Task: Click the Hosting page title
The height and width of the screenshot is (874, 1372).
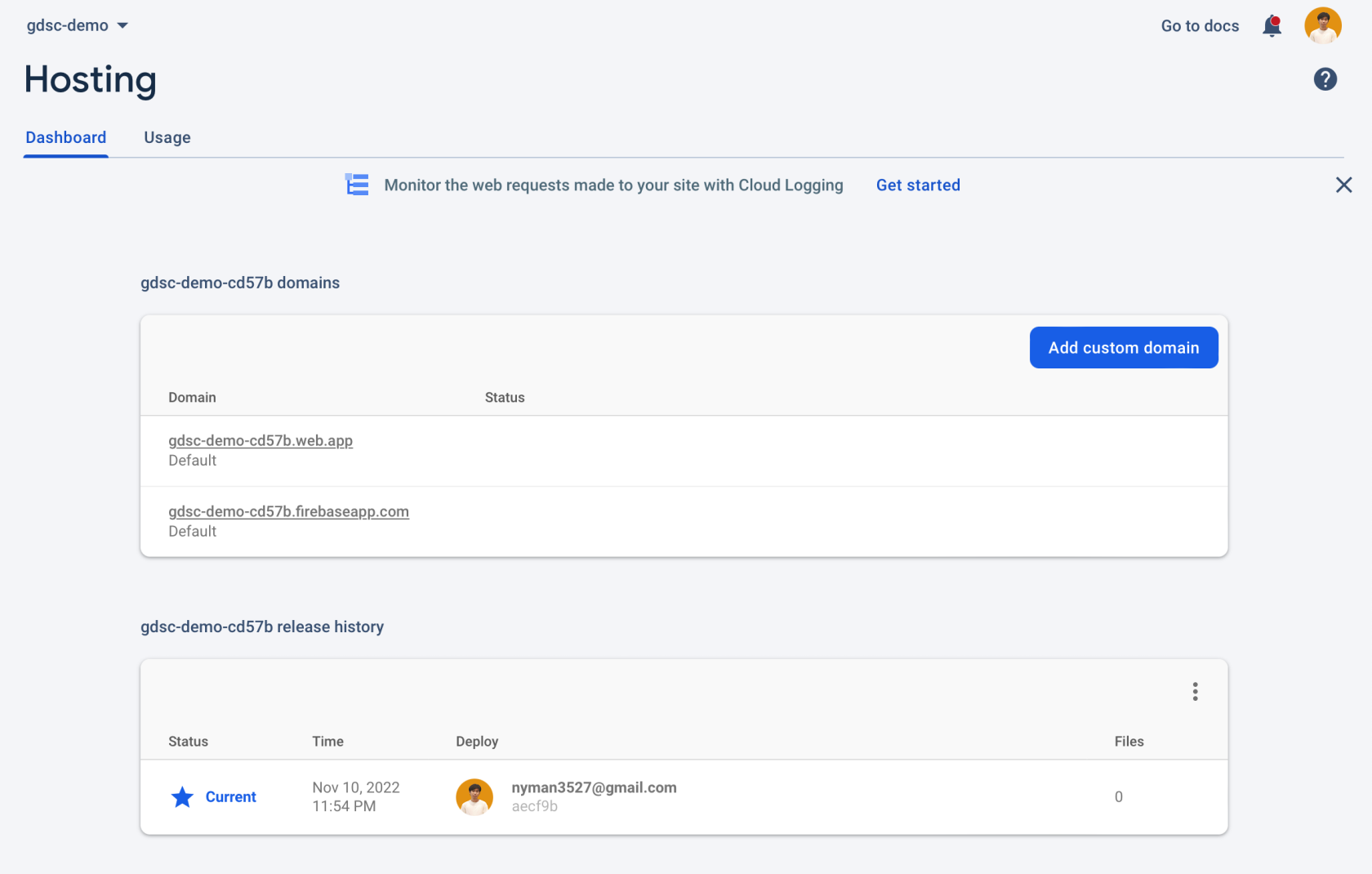Action: click(x=90, y=80)
